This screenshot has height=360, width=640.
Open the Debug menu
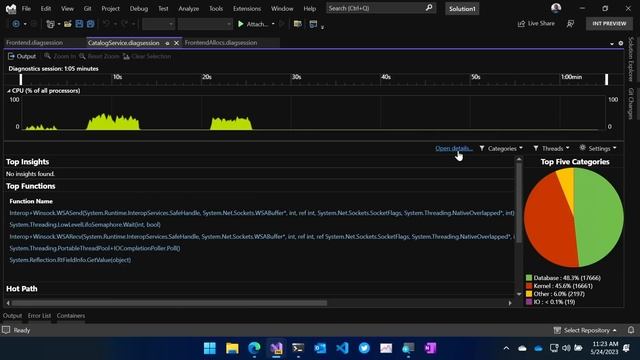[x=139, y=8]
